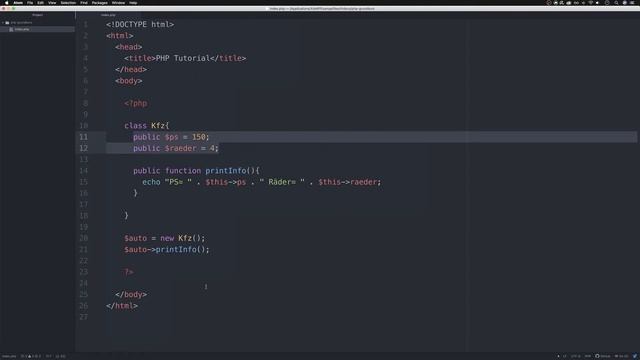The image size is (640, 360).
Task: Open the Selection menu
Action: (x=68, y=2)
